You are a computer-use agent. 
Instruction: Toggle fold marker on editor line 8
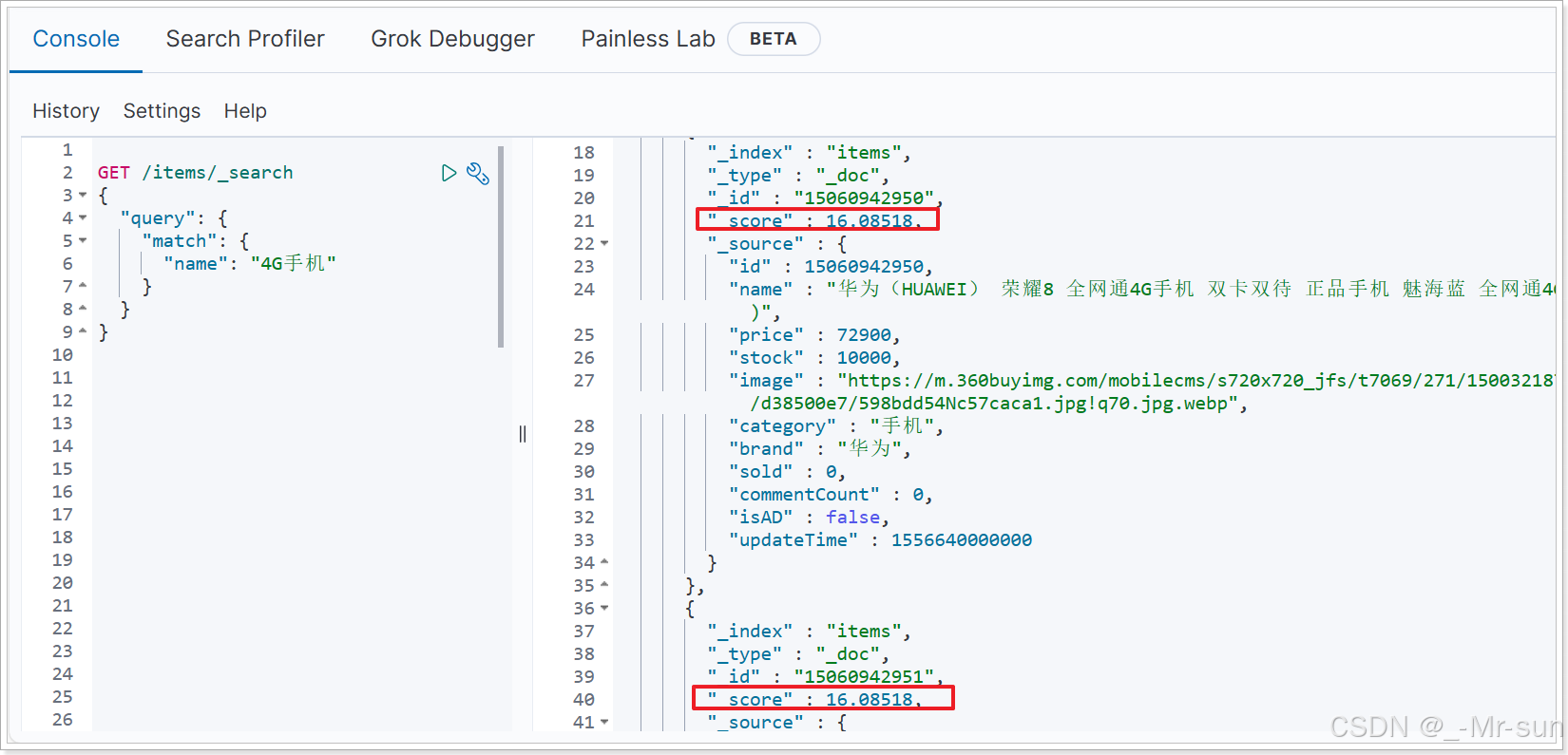[83, 310]
